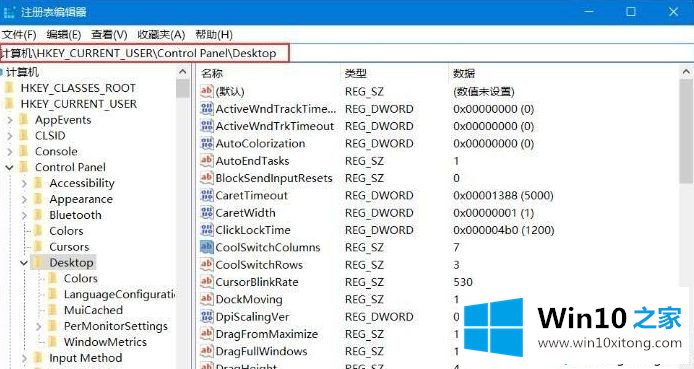Select the DpiScalingVer DWORD icon

pyautogui.click(x=206, y=317)
